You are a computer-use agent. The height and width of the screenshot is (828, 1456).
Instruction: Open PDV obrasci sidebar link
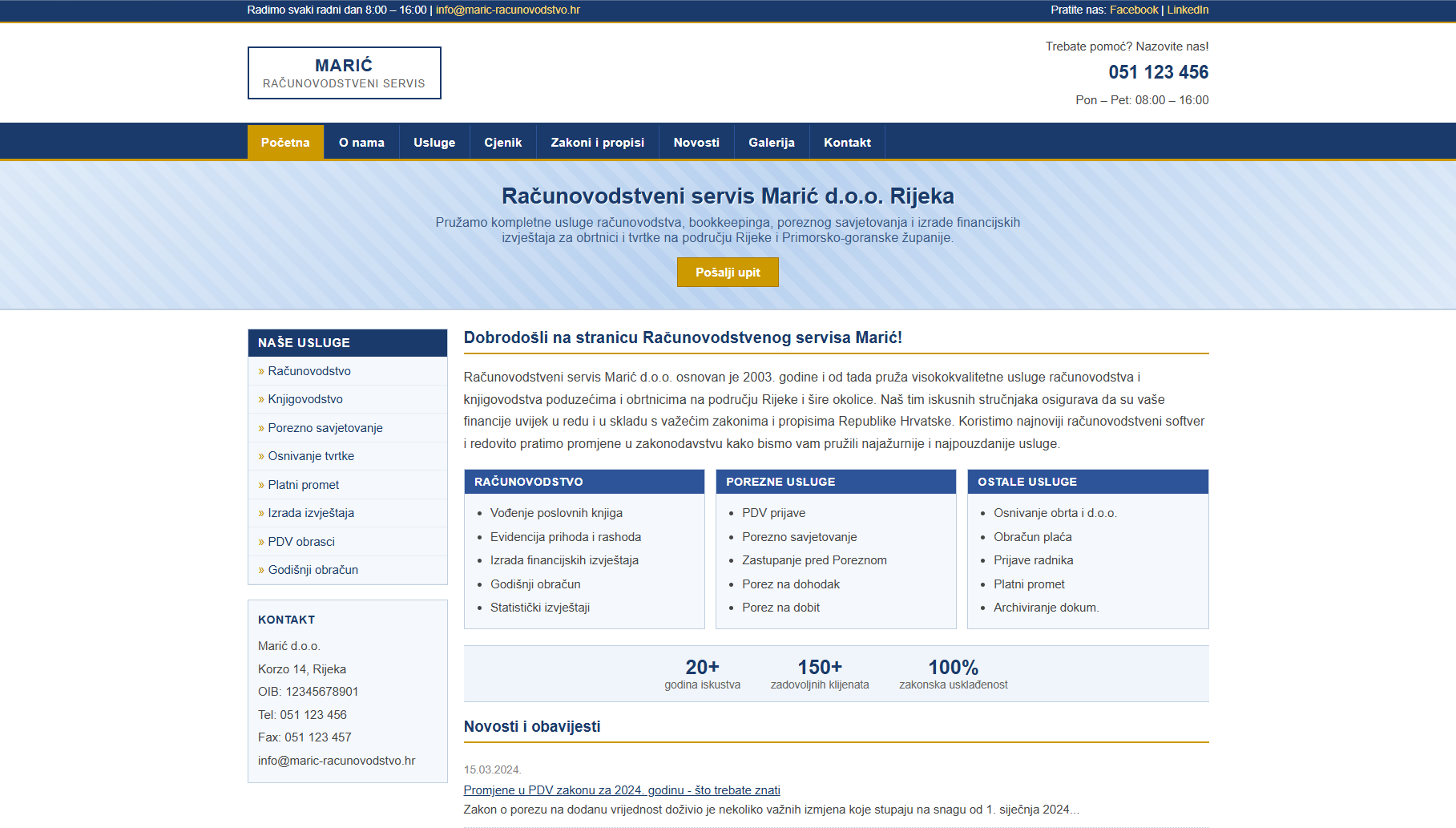tap(348, 542)
